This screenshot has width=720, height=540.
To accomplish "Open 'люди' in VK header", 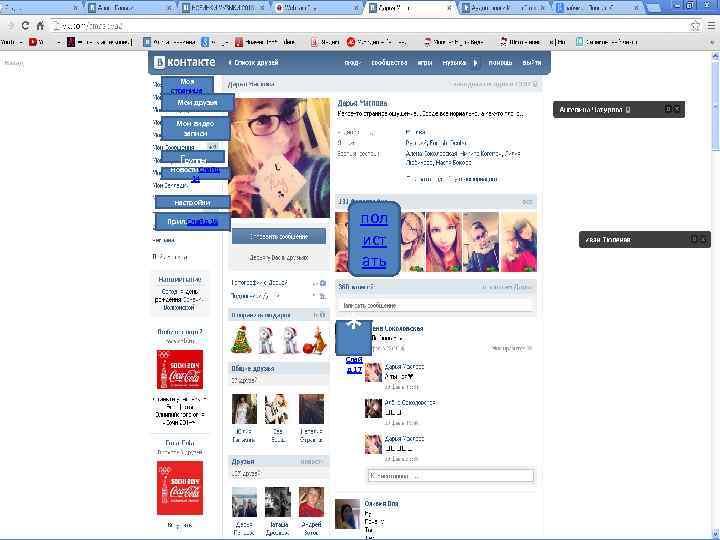I will point(352,62).
